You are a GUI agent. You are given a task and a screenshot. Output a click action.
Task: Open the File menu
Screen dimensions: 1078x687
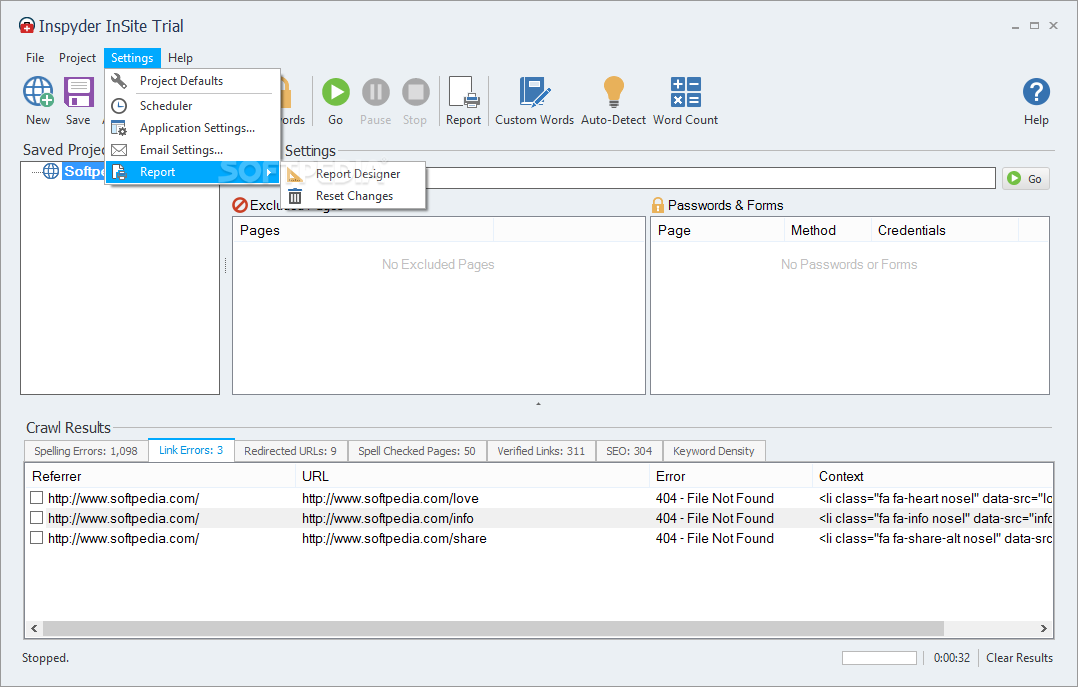pyautogui.click(x=35, y=58)
